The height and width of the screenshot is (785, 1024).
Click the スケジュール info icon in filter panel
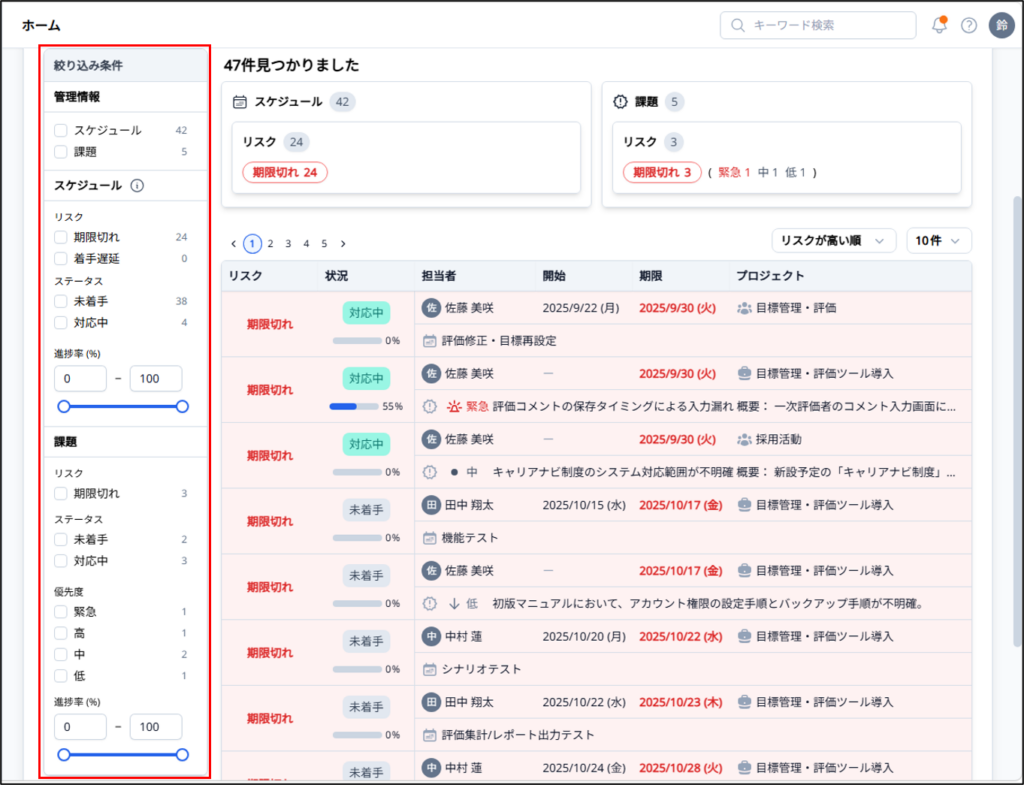[x=136, y=185]
